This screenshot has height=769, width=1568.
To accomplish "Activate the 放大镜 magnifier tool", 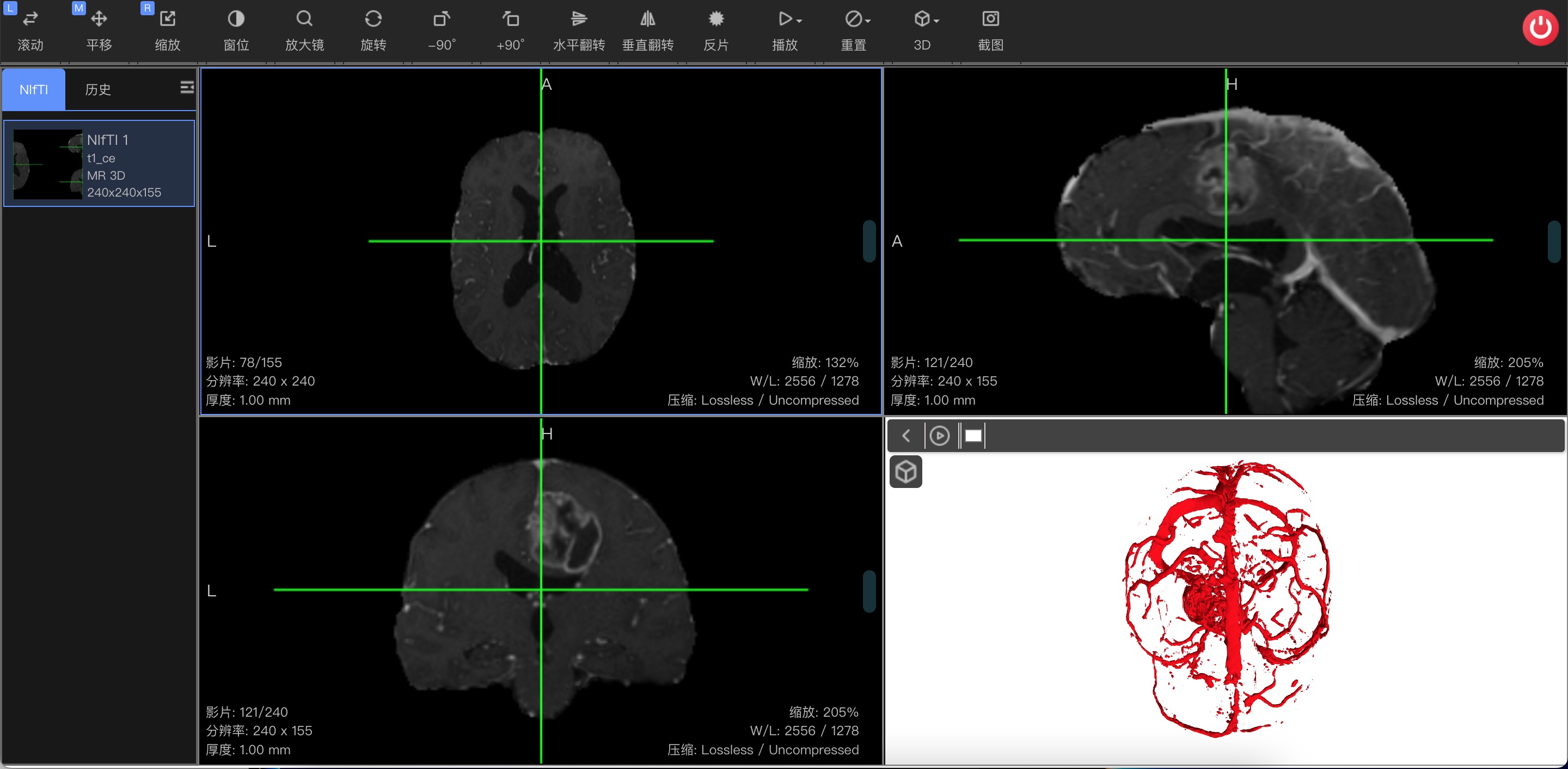I will pos(304,30).
